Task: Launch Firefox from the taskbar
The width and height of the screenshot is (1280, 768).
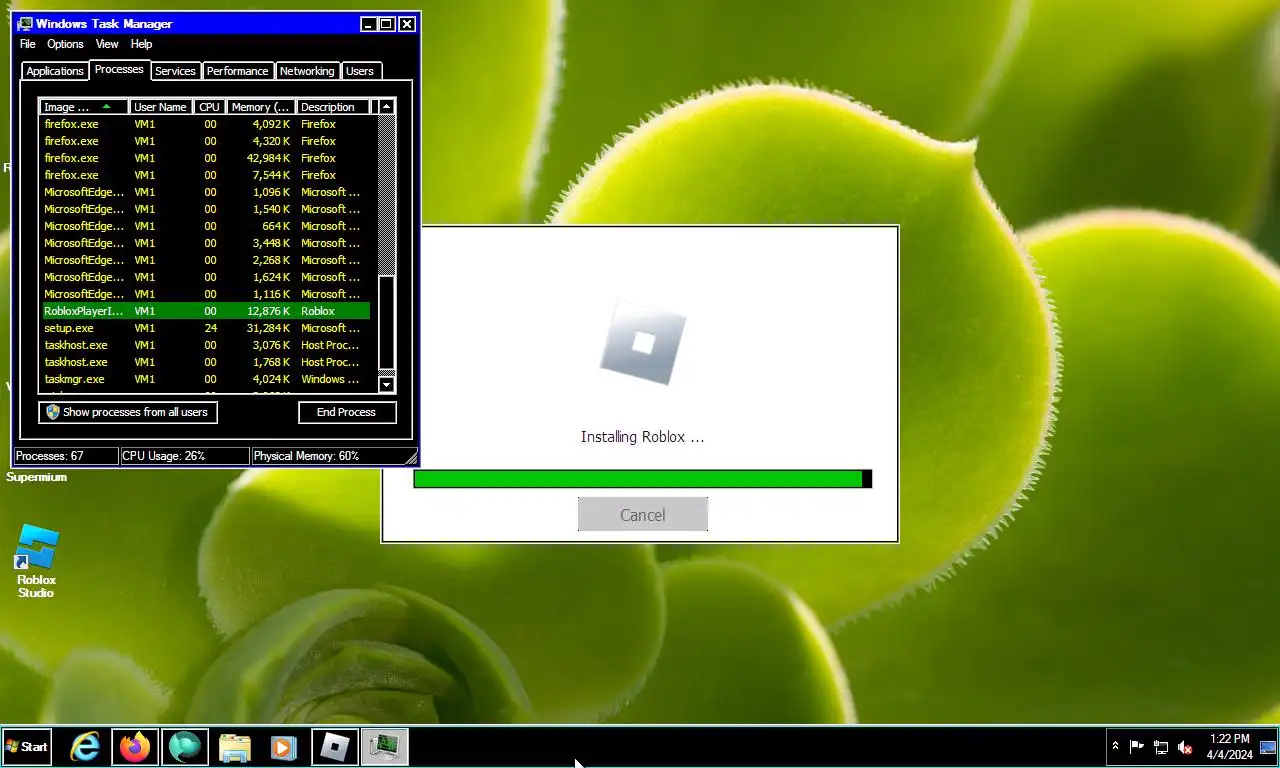Action: (x=134, y=747)
